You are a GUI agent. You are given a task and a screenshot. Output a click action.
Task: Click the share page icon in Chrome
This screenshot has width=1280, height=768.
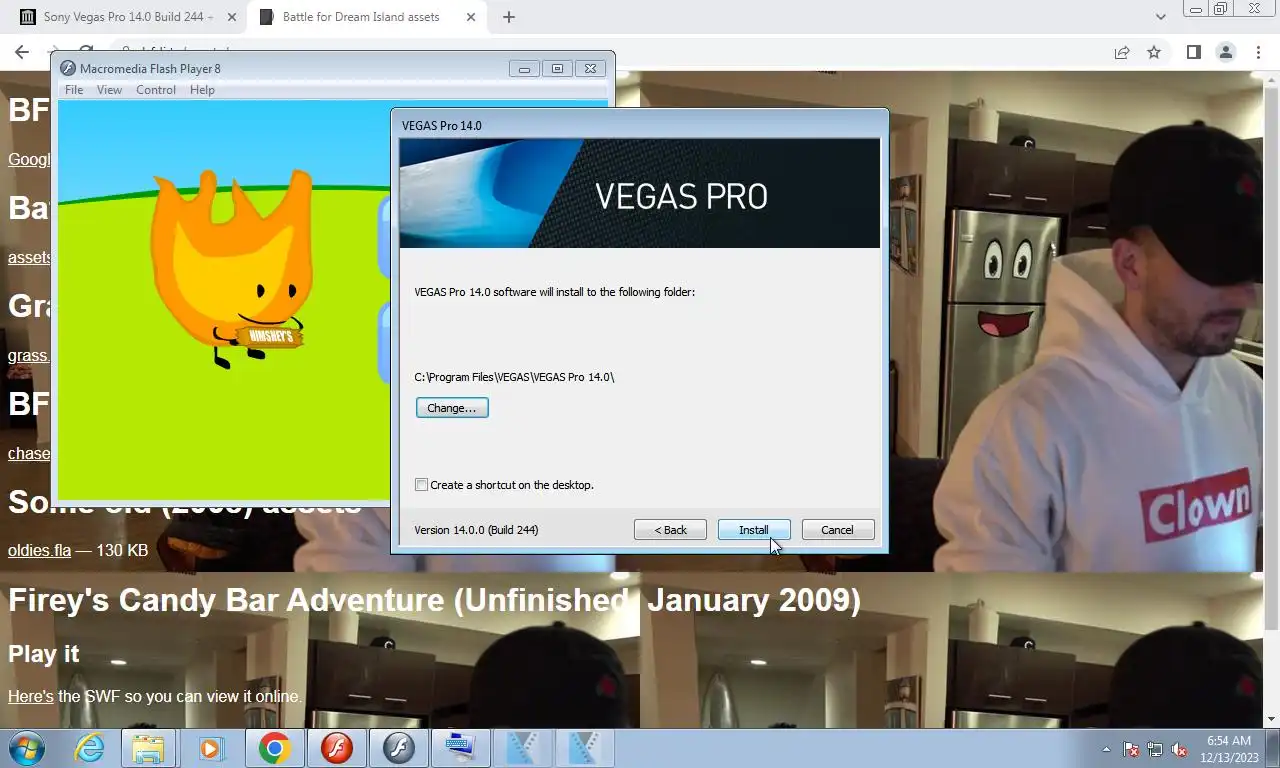pos(1122,52)
